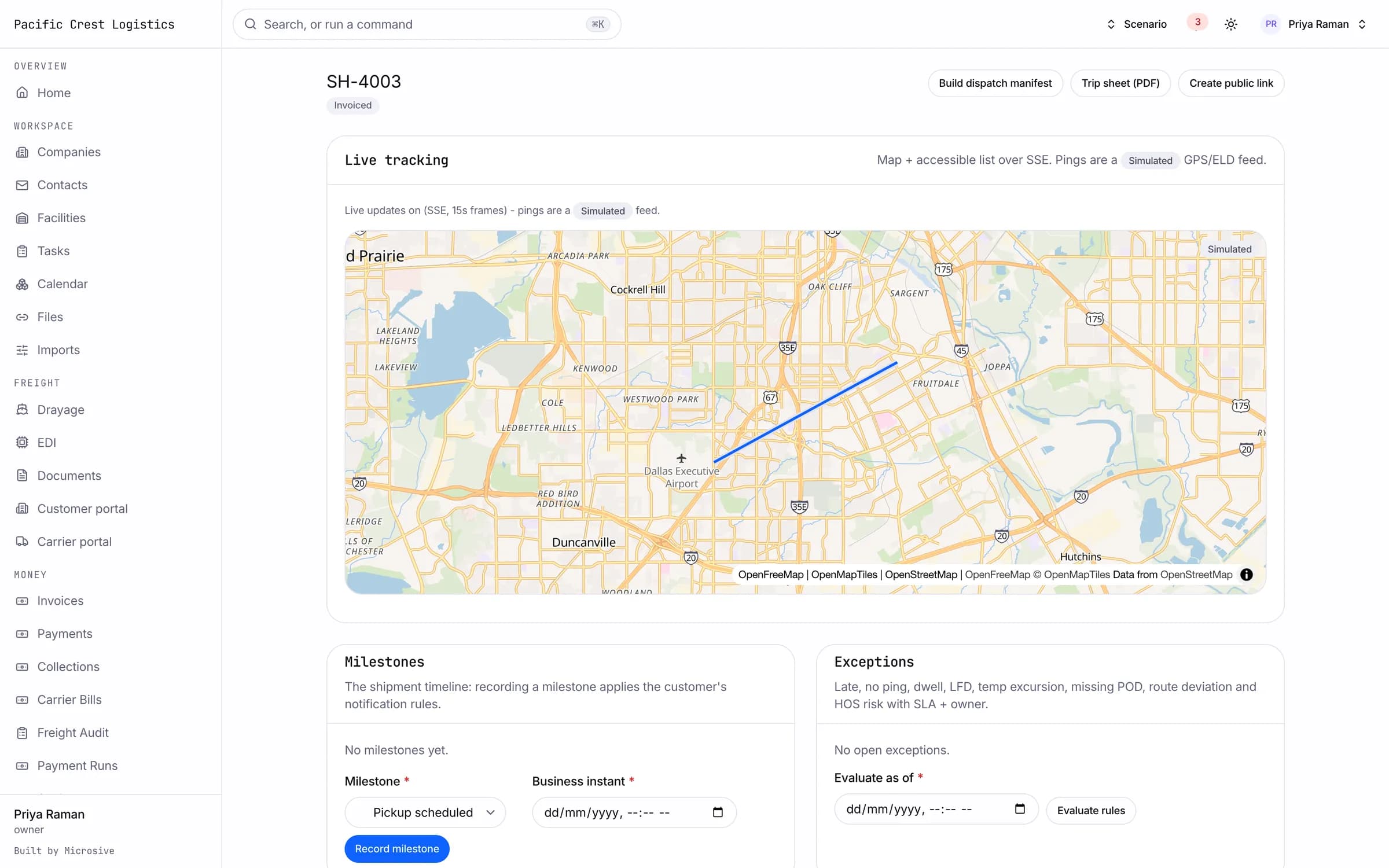The image size is (1389, 868).
Task: Go to Freight Audit in sidebar
Action: point(73,733)
